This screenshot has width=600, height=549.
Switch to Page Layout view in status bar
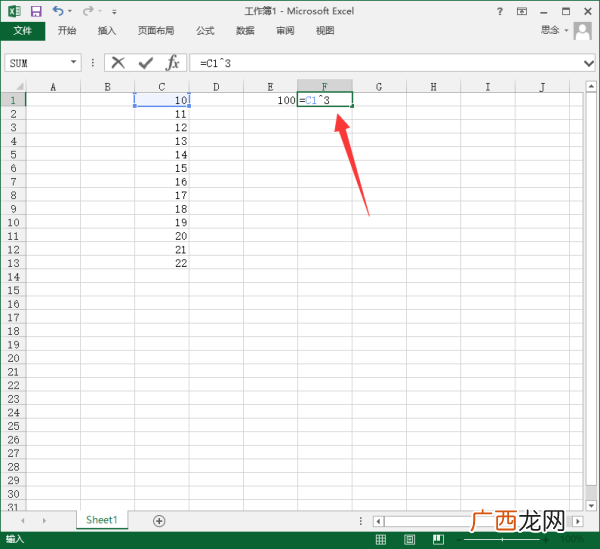point(409,539)
